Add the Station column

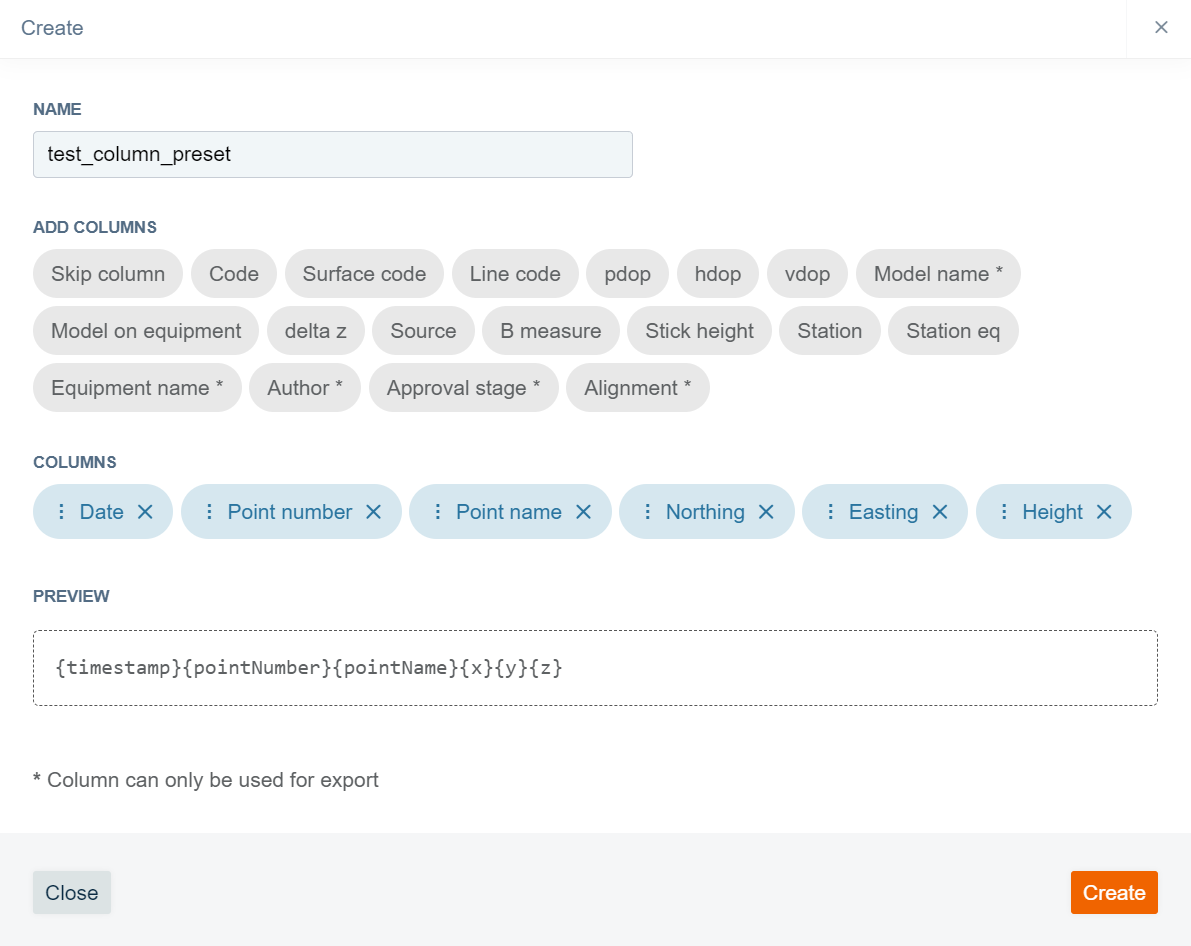(829, 331)
